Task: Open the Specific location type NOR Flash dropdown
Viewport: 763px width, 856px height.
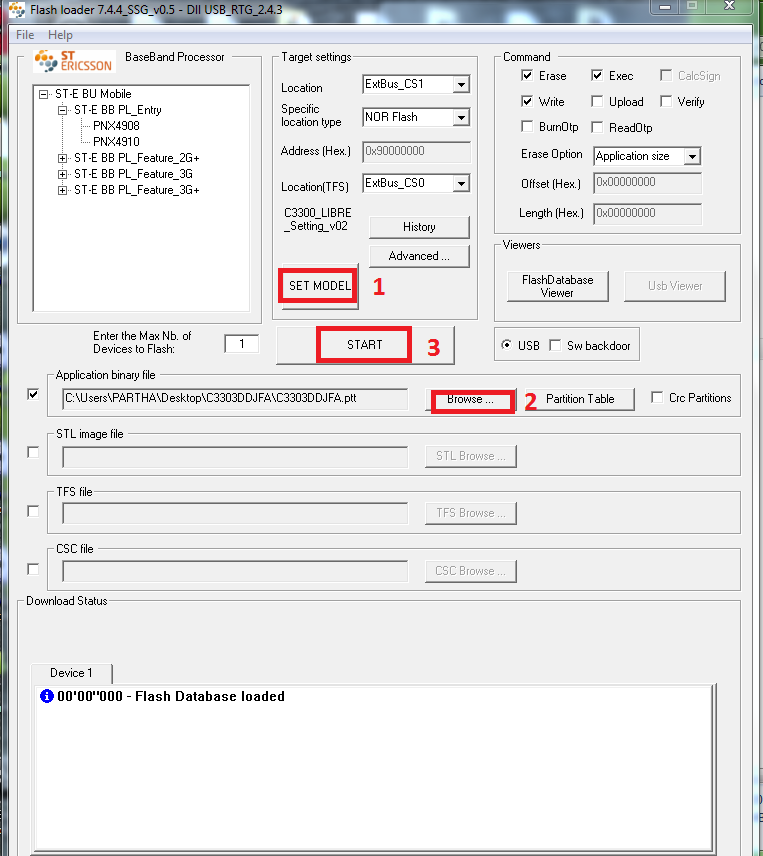Action: [x=461, y=117]
